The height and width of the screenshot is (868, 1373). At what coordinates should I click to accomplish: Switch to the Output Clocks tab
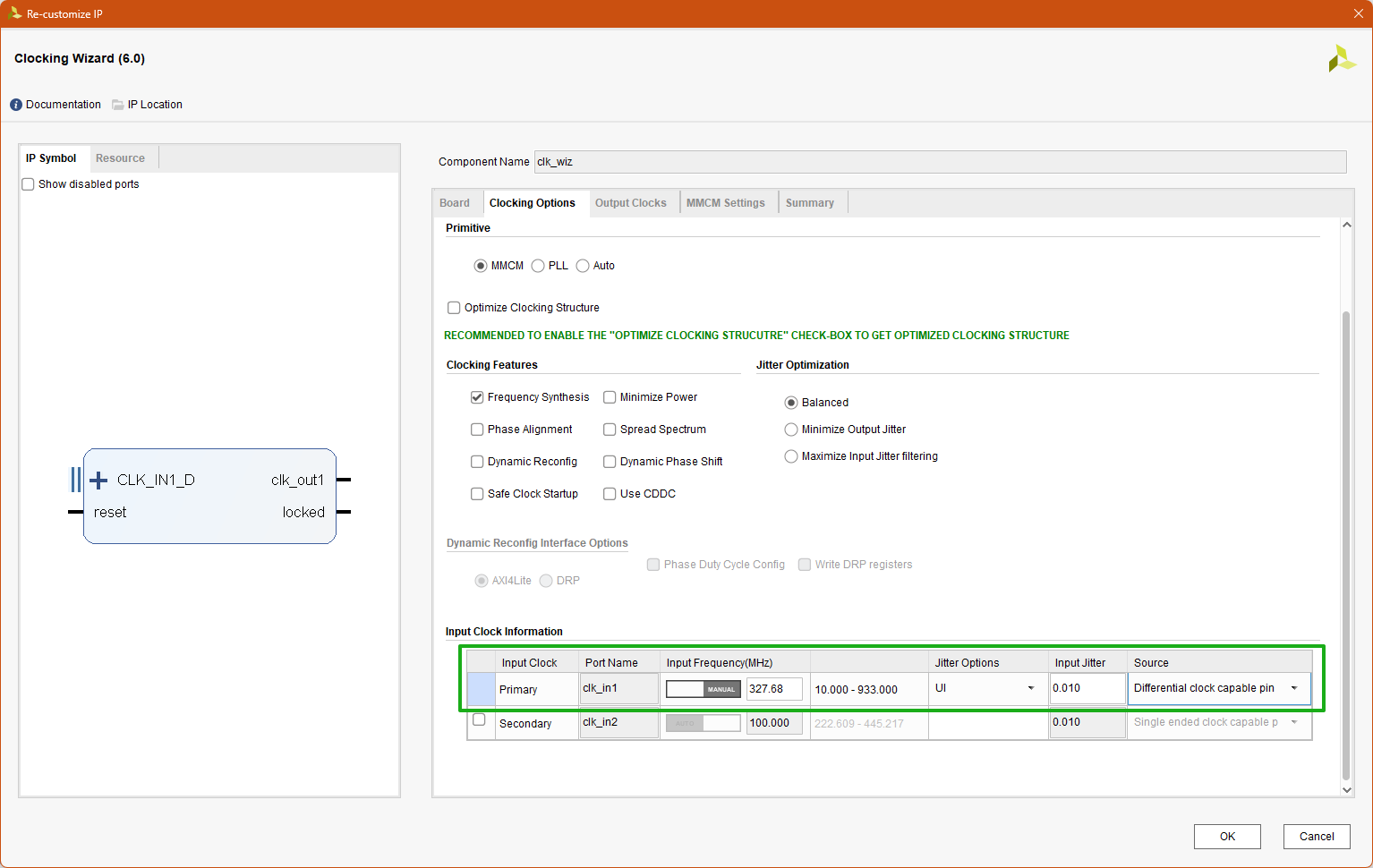[630, 203]
